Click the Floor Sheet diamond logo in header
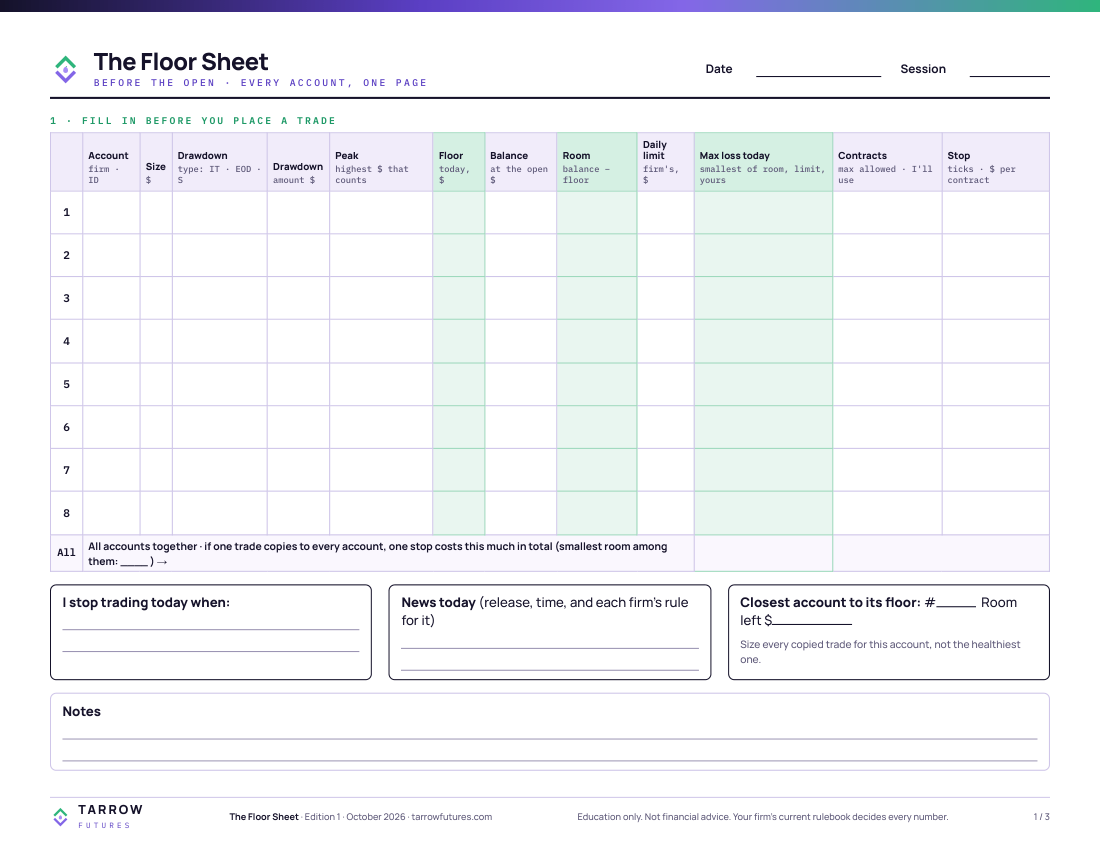 click(x=65, y=69)
